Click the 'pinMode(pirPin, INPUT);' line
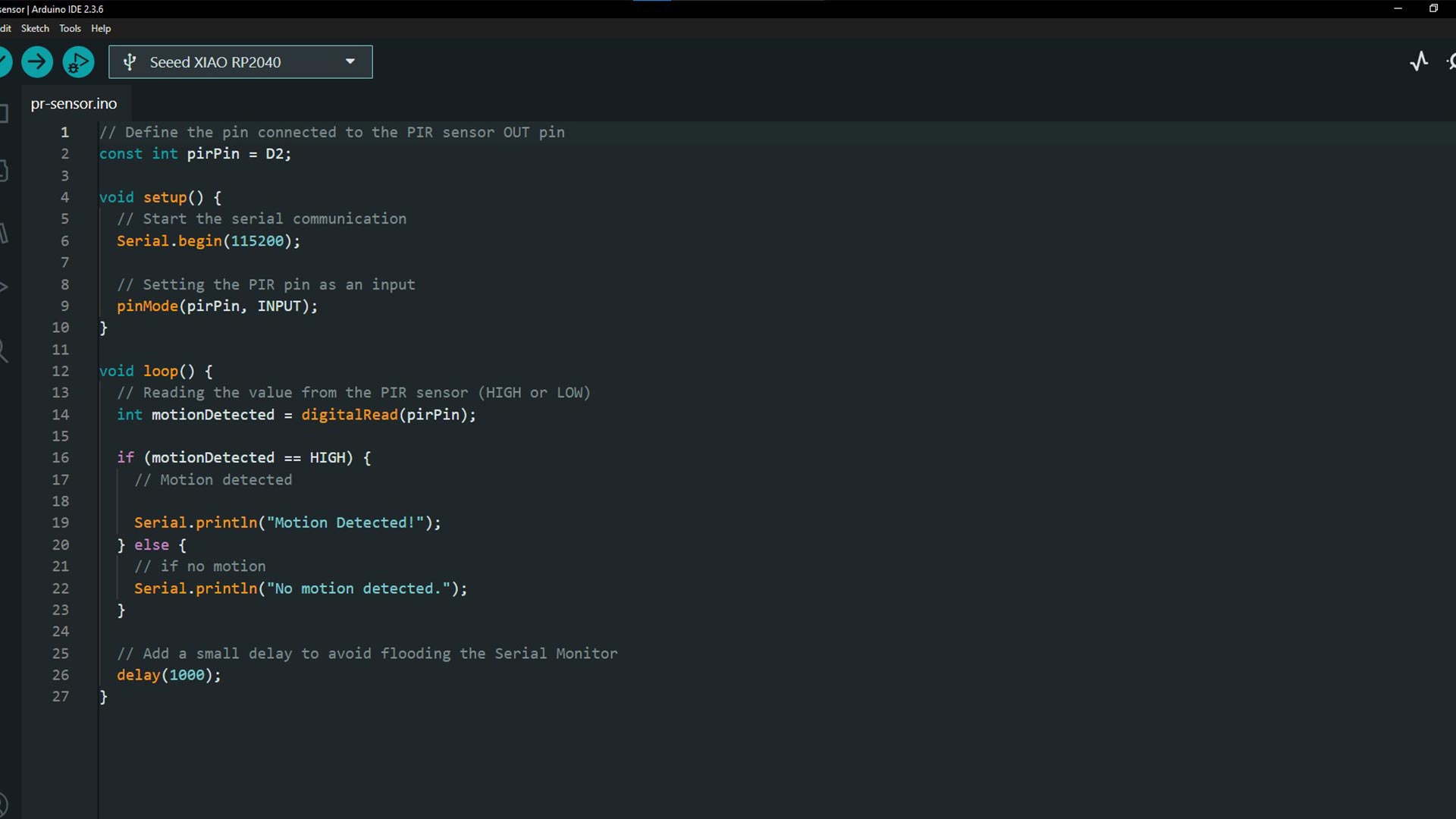The width and height of the screenshot is (1456, 819). 218,306
